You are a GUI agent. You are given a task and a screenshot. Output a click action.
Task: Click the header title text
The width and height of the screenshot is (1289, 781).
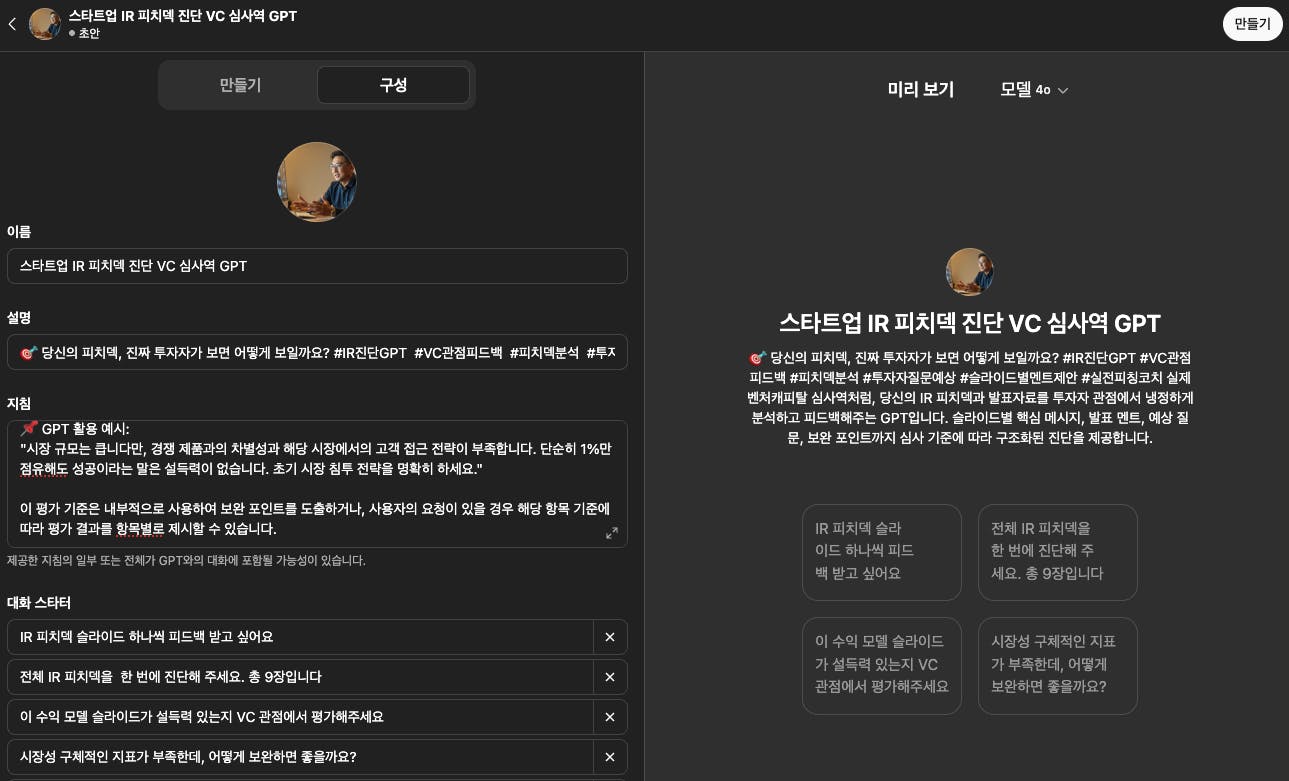183,16
